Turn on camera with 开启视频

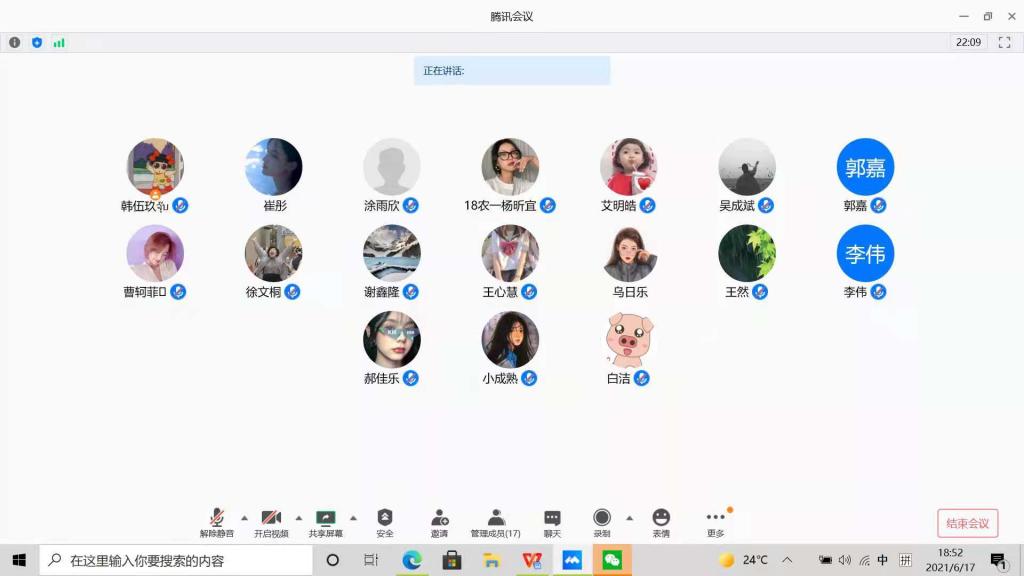tap(270, 521)
